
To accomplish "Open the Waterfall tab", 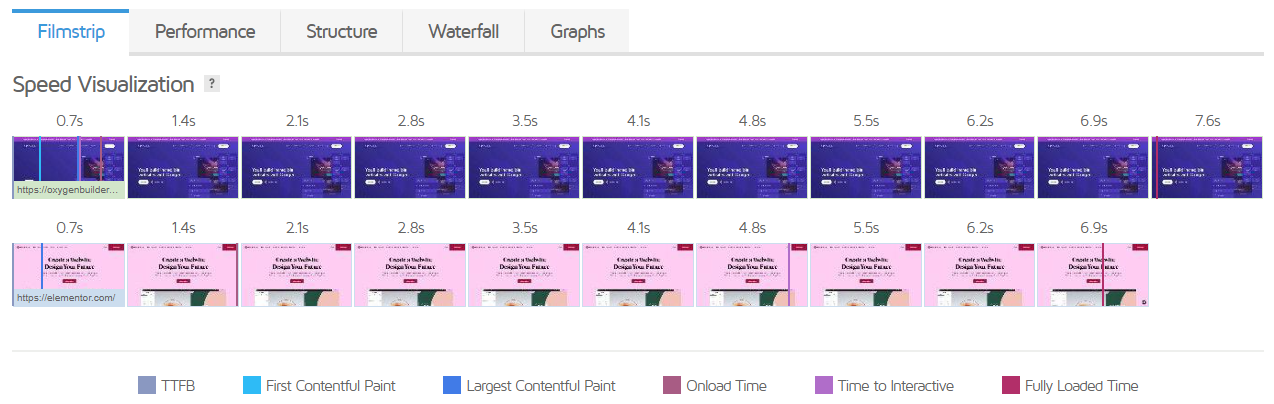I will pyautogui.click(x=463, y=31).
